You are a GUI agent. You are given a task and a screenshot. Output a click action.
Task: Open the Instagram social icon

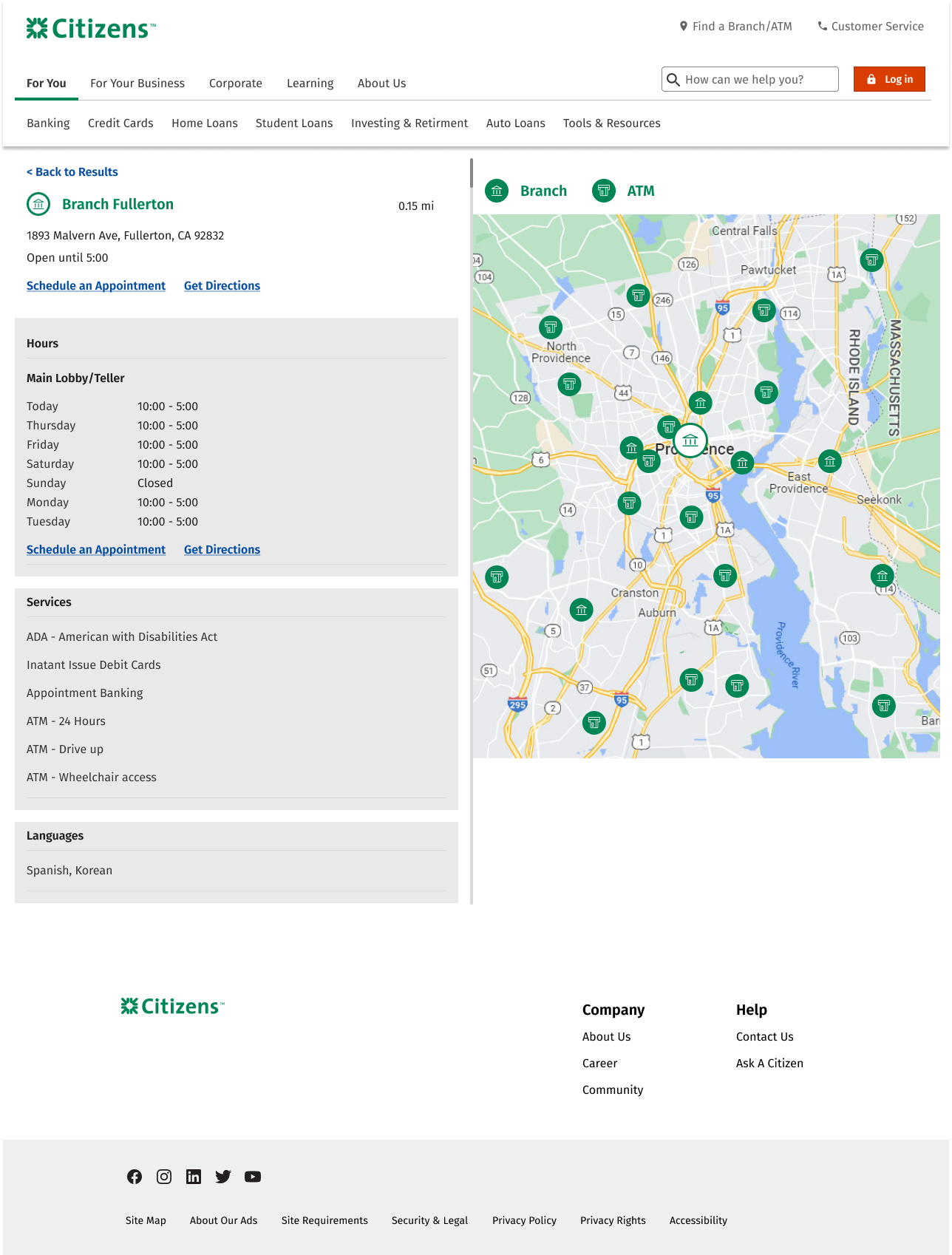(x=164, y=1177)
